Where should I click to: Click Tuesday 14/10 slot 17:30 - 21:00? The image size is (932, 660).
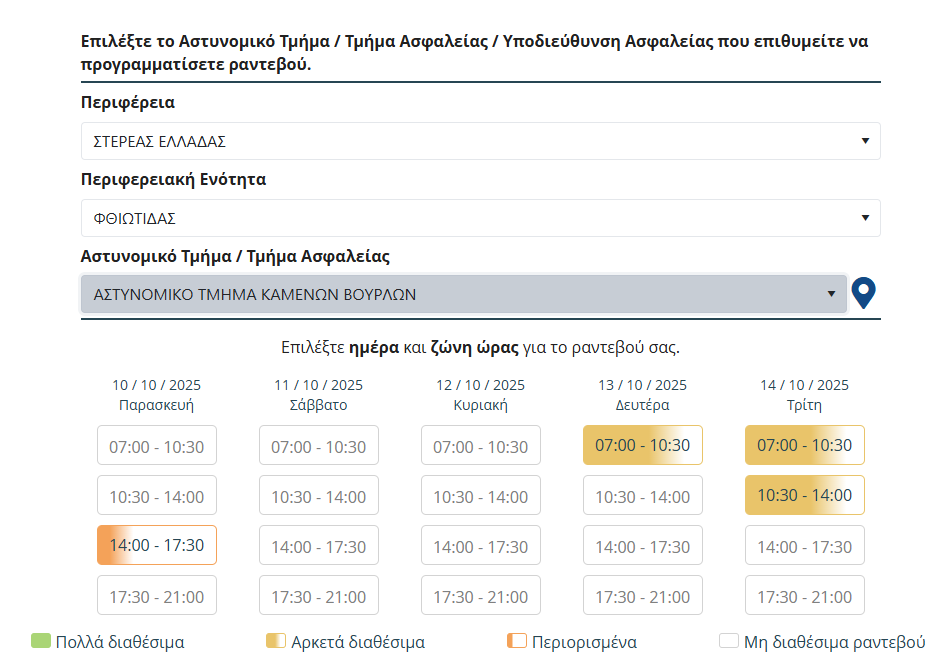(805, 596)
